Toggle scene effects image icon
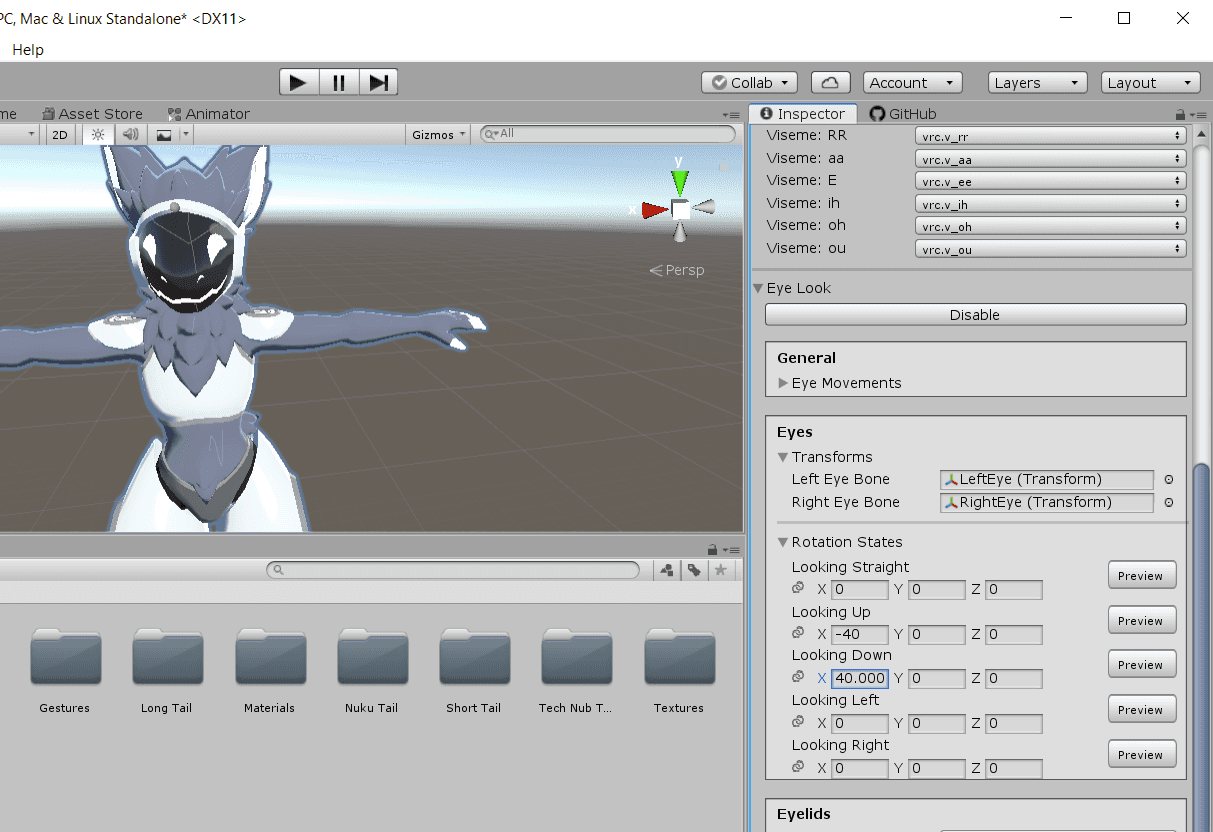The height and width of the screenshot is (832, 1213). (163, 135)
